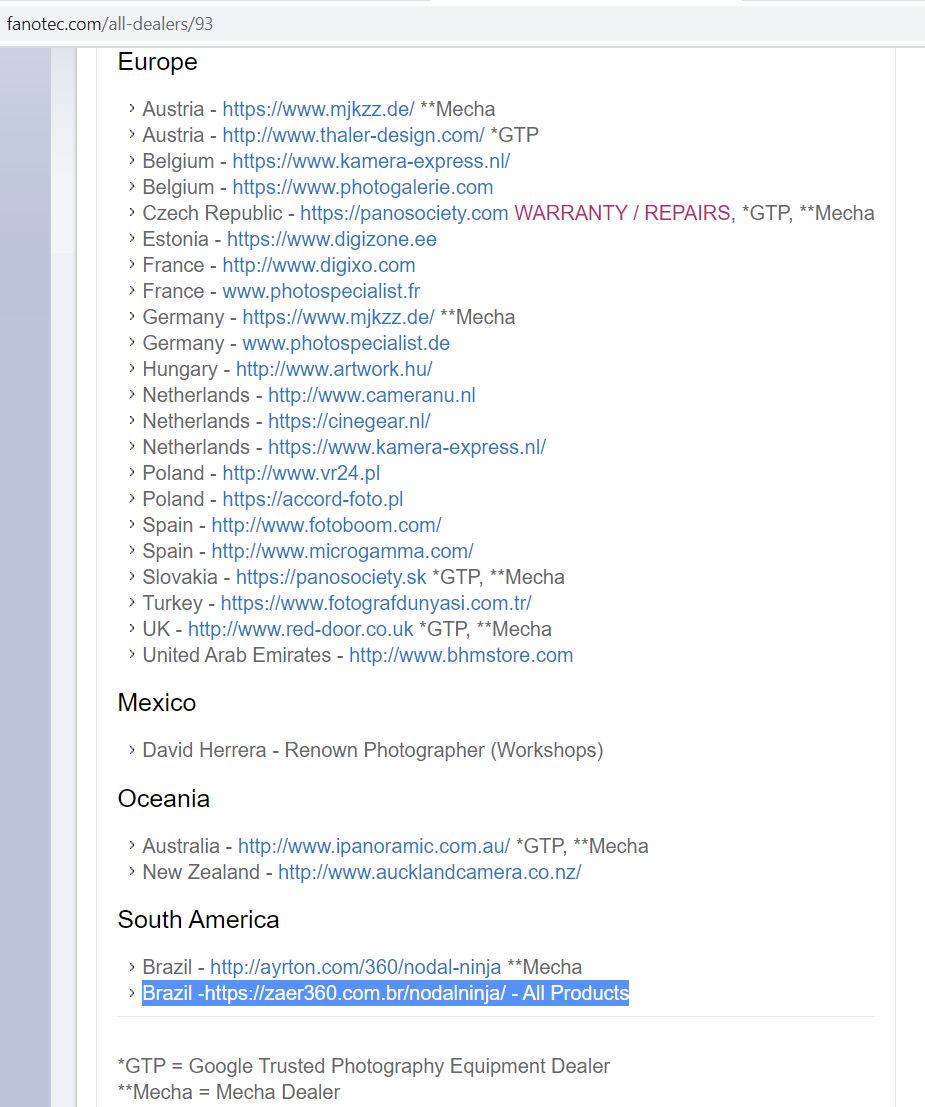
Task: Click the United Arab Emirates label
Action: point(237,656)
